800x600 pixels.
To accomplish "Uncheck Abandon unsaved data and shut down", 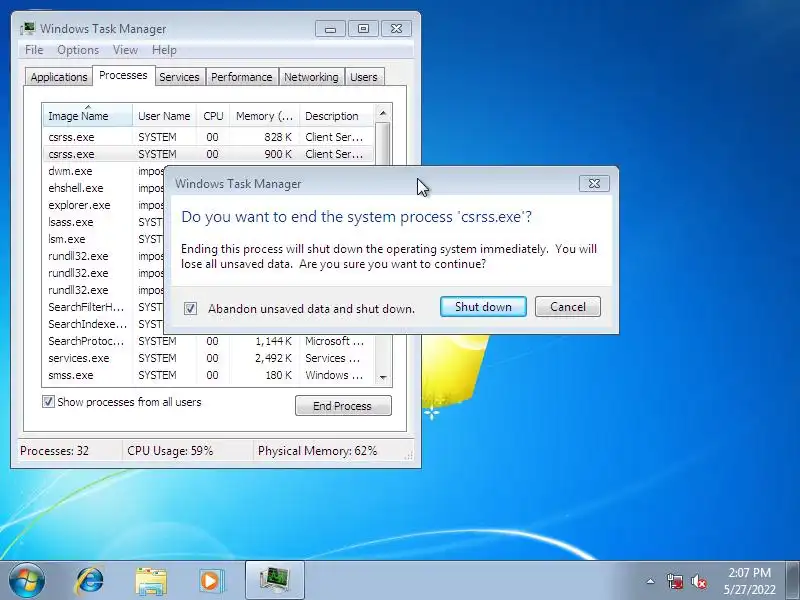I will (190, 308).
